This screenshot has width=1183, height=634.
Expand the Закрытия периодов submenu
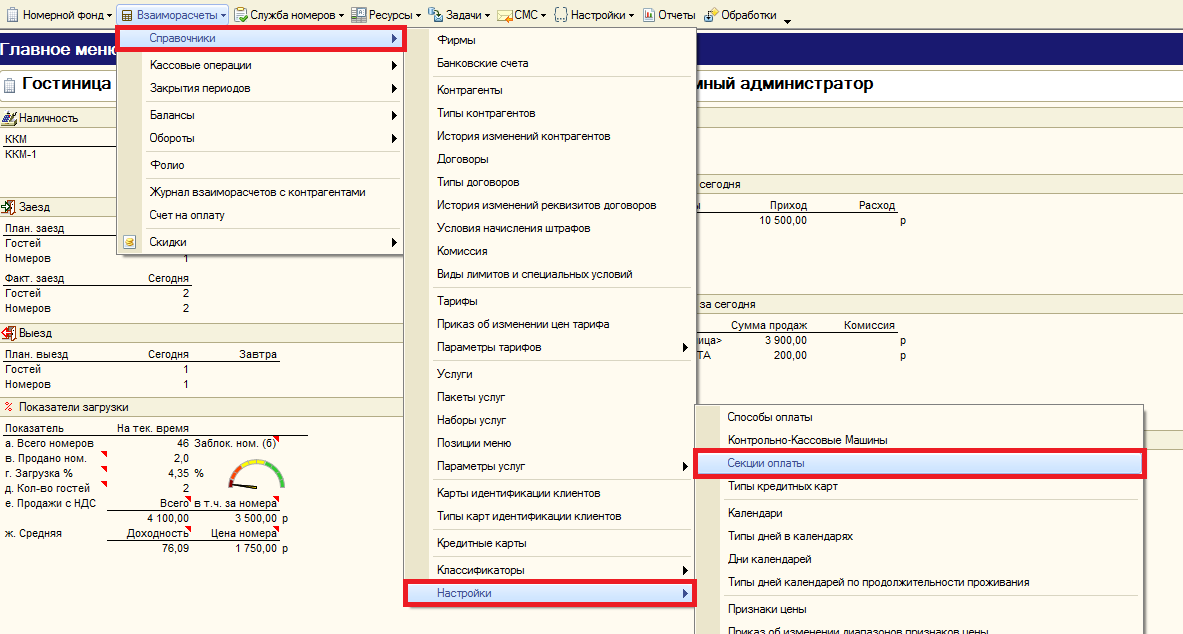point(261,88)
